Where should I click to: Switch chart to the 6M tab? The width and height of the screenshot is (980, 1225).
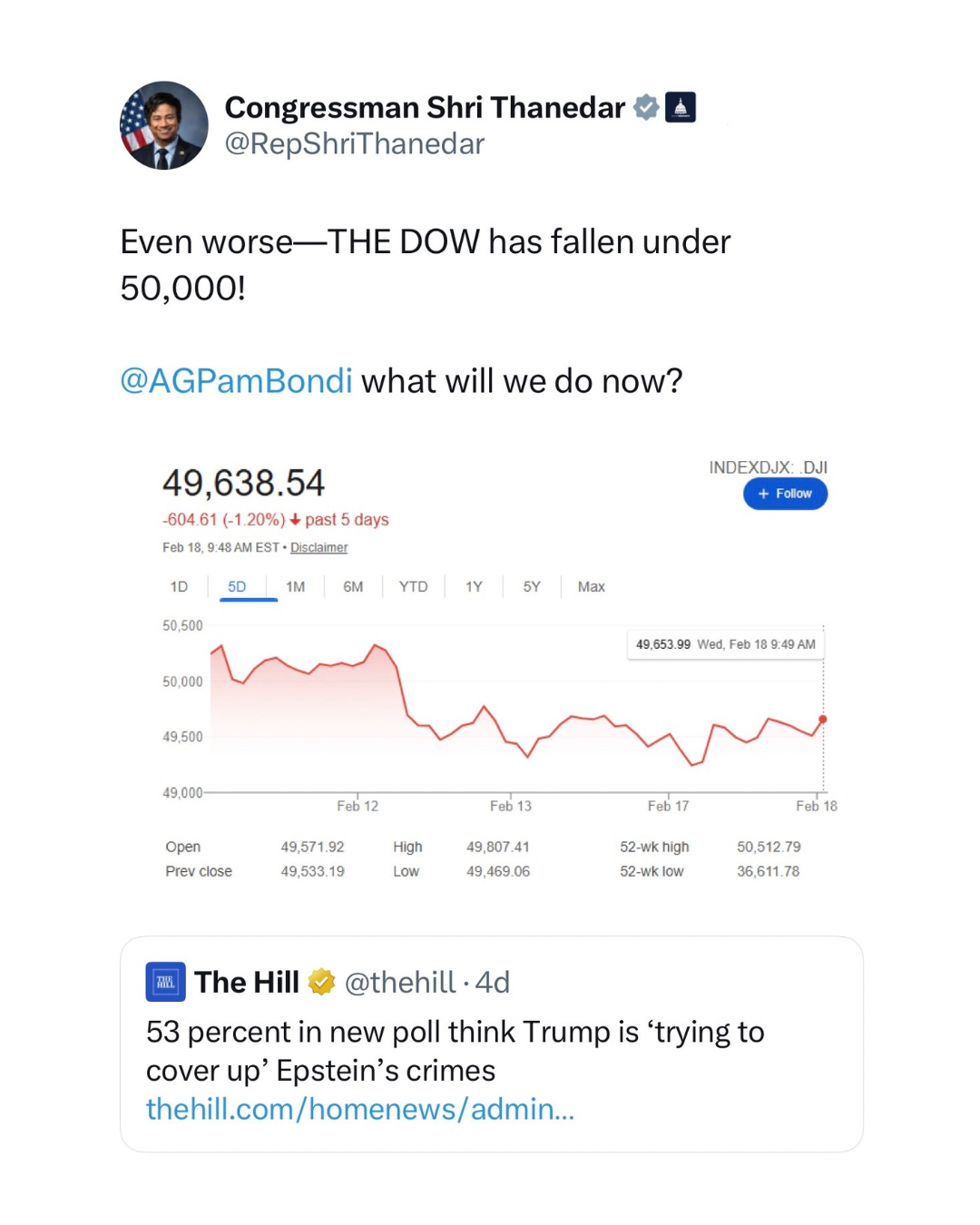pyautogui.click(x=353, y=587)
